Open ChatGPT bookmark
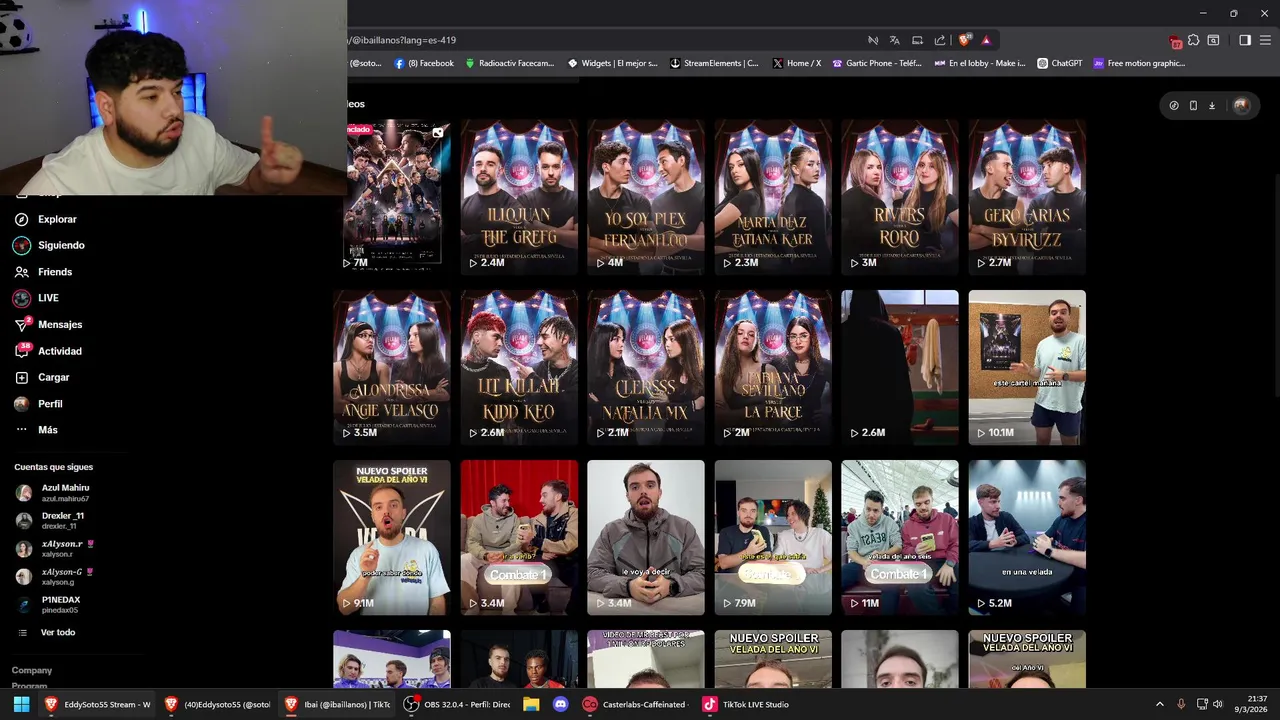This screenshot has width=1280, height=720. tap(1060, 63)
